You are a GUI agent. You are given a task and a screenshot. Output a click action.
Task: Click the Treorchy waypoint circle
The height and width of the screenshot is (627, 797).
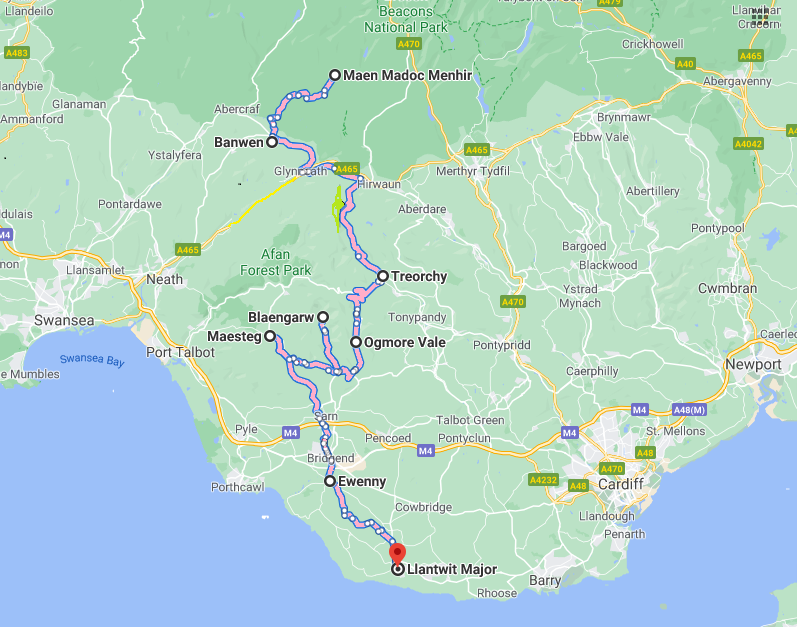383,276
